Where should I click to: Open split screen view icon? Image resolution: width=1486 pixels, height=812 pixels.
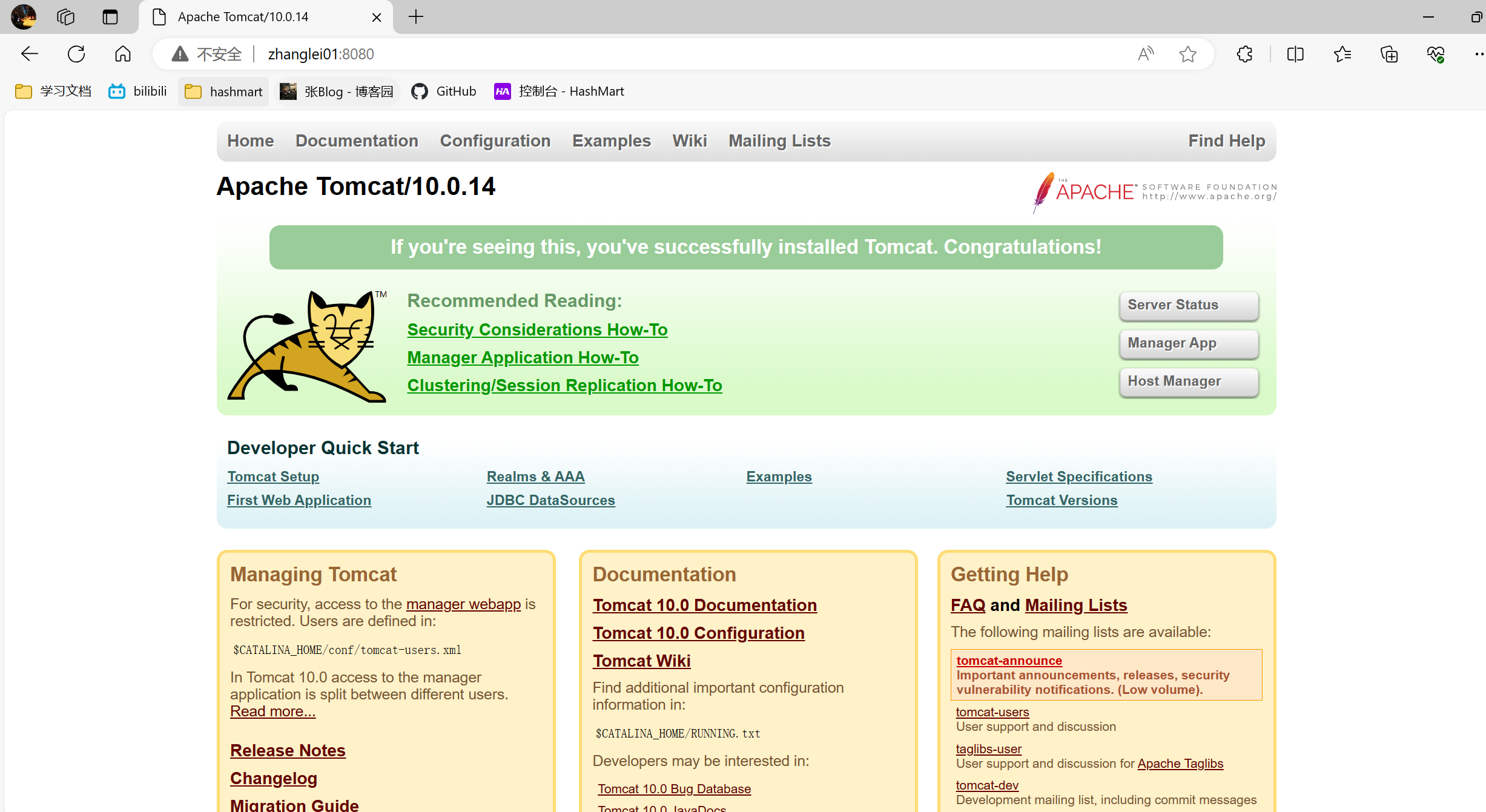click(1295, 54)
